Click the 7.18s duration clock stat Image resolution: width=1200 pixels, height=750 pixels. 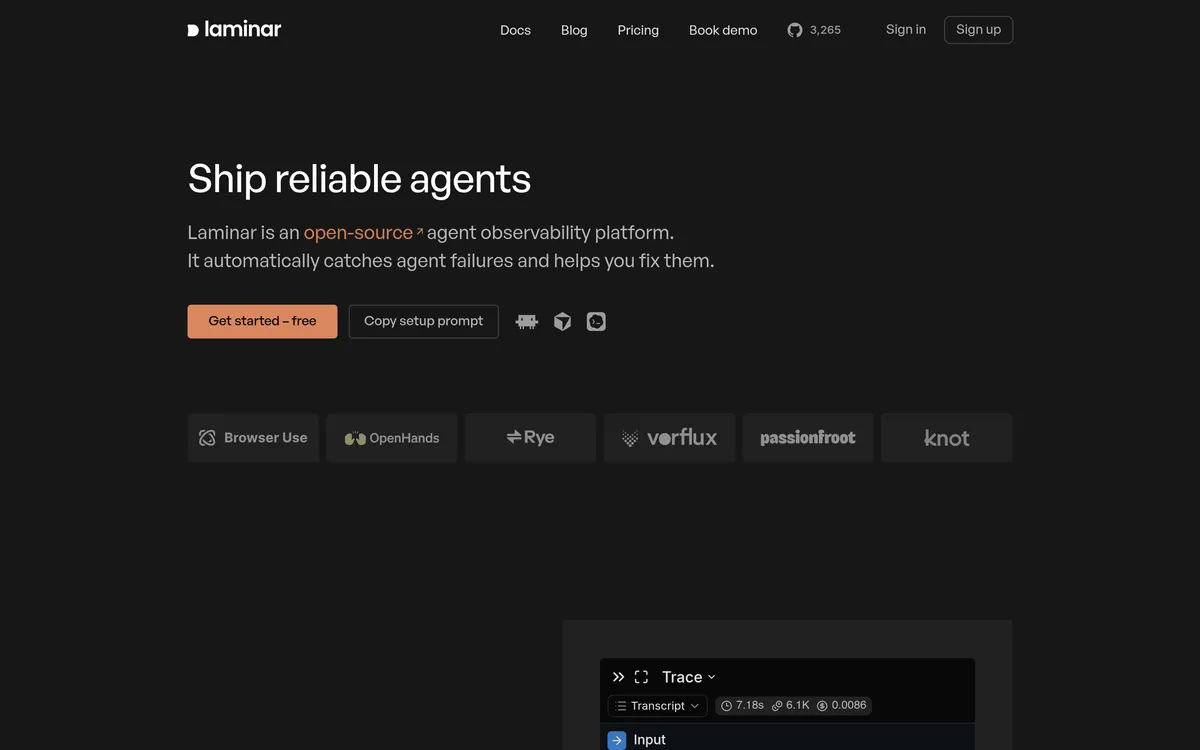point(742,705)
